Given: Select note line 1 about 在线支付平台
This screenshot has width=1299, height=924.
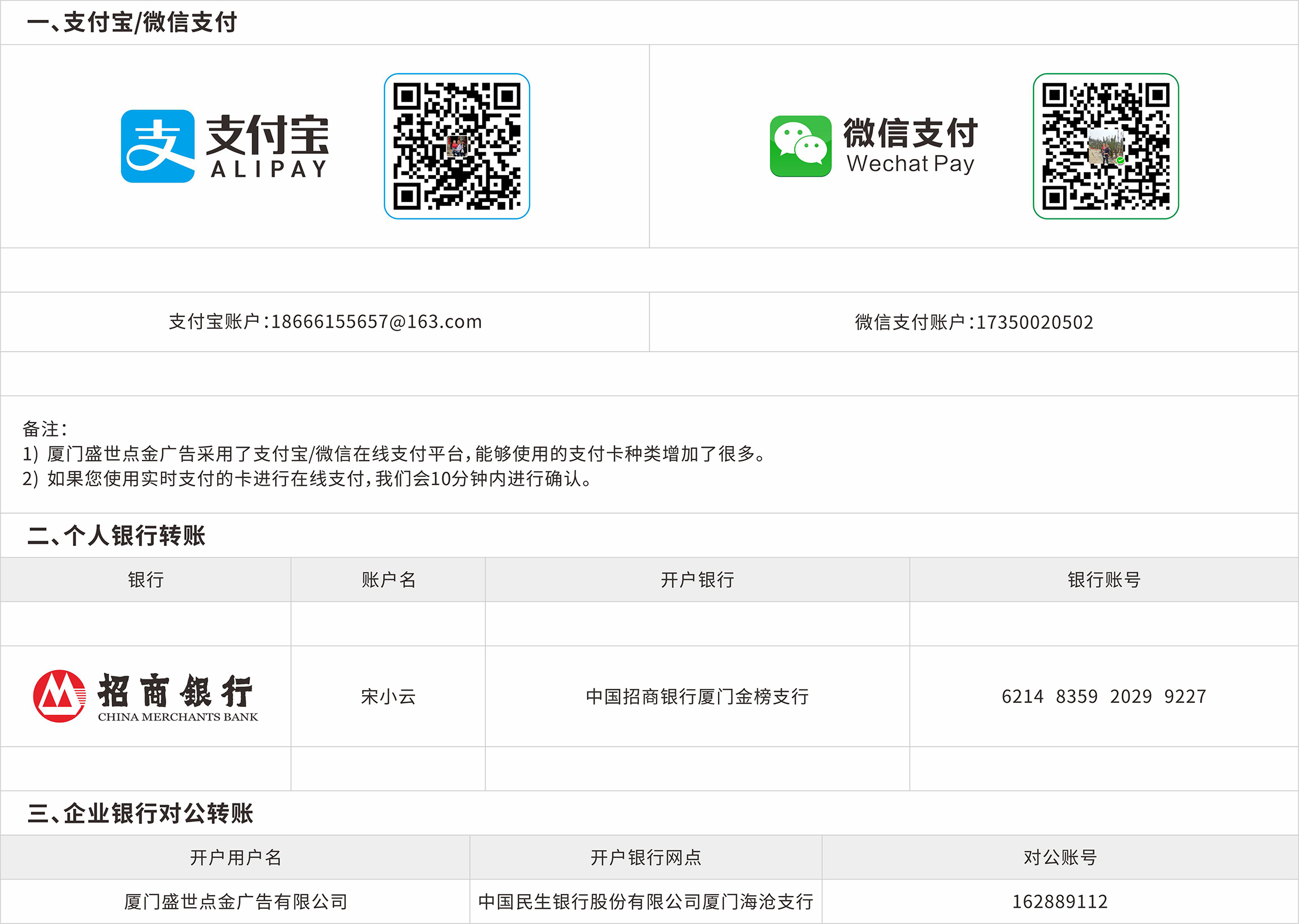Looking at the screenshot, I should point(394,454).
